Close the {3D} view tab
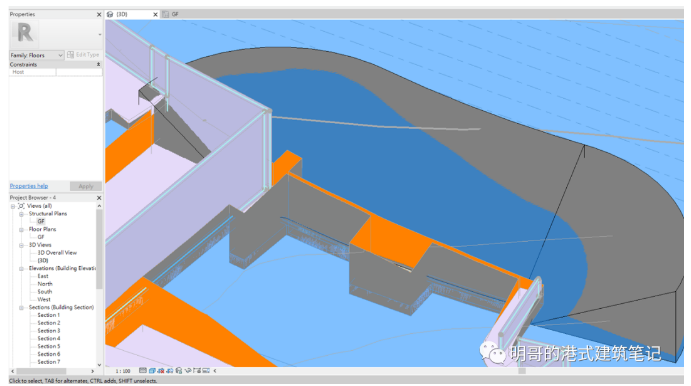 point(155,15)
